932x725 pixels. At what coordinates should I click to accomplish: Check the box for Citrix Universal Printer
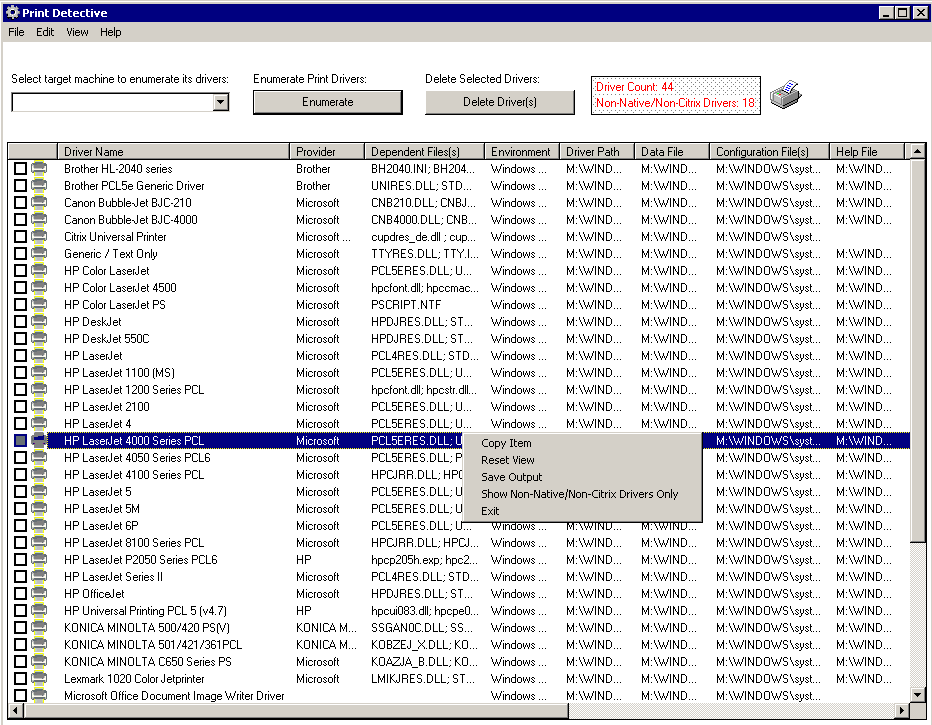coord(20,237)
